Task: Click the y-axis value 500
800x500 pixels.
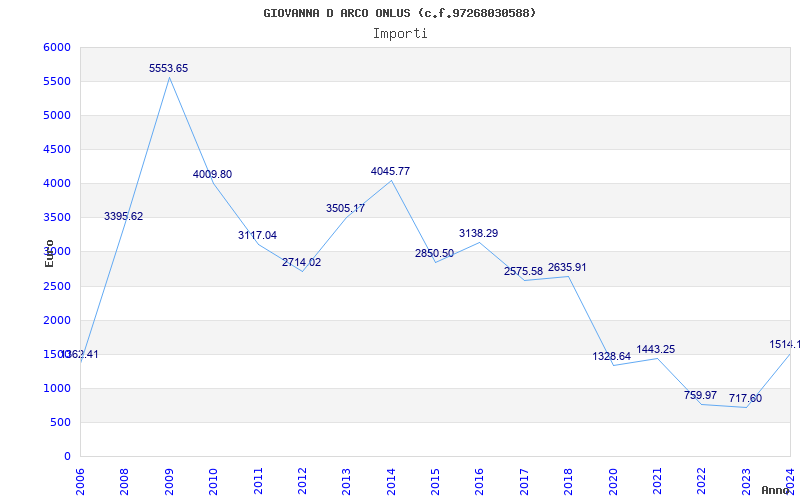Action: click(x=61, y=422)
